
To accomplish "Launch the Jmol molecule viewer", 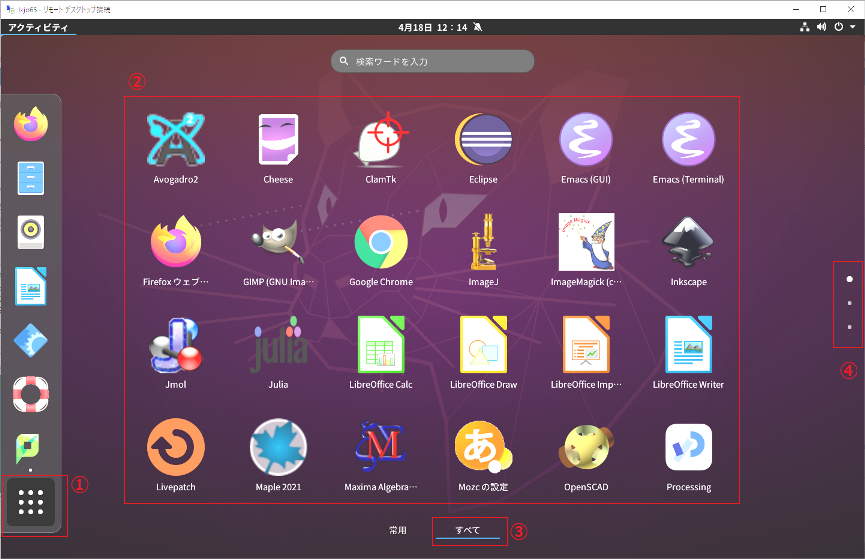I will (176, 344).
